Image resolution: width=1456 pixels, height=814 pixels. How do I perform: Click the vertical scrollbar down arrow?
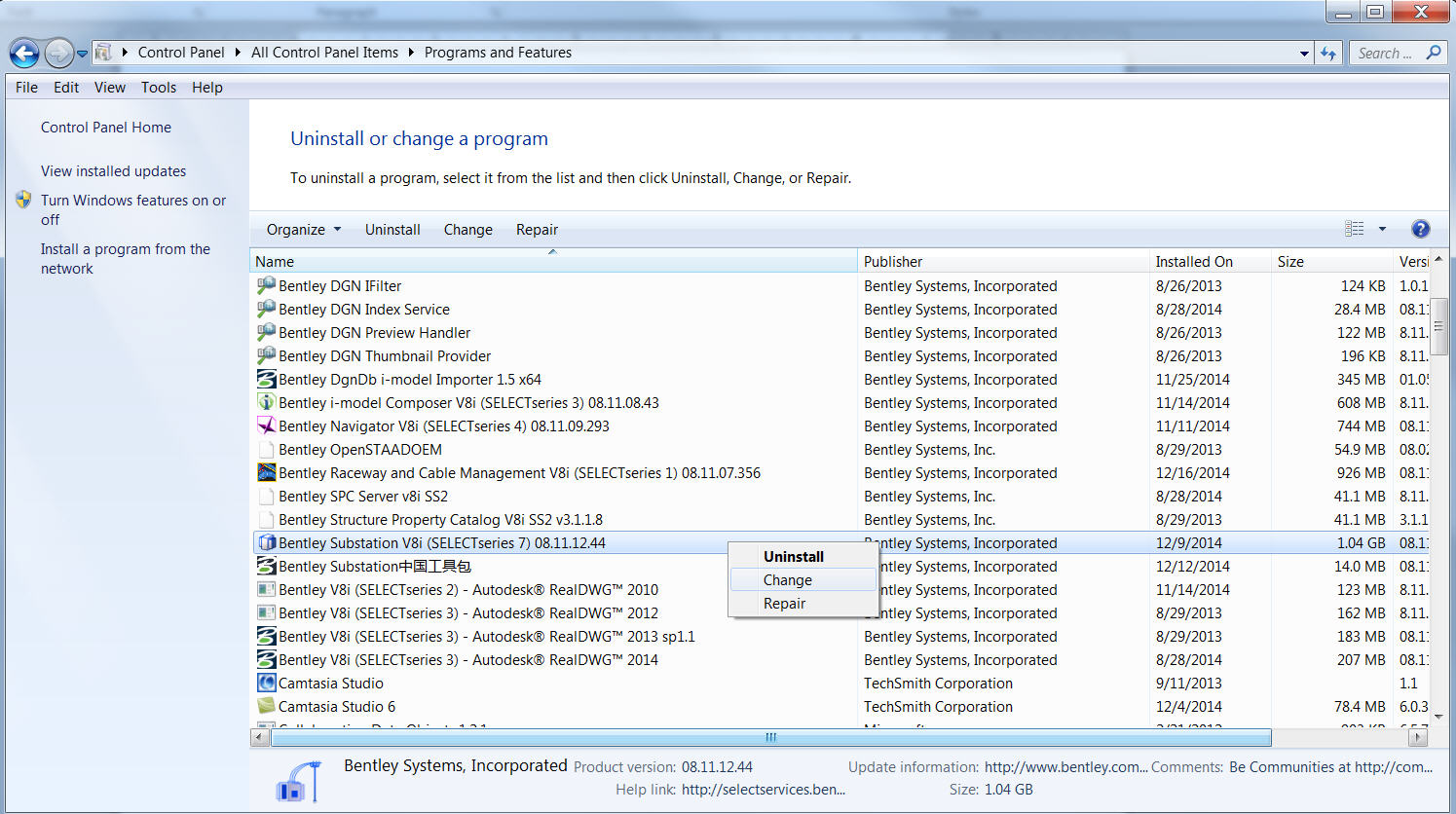point(1438,717)
